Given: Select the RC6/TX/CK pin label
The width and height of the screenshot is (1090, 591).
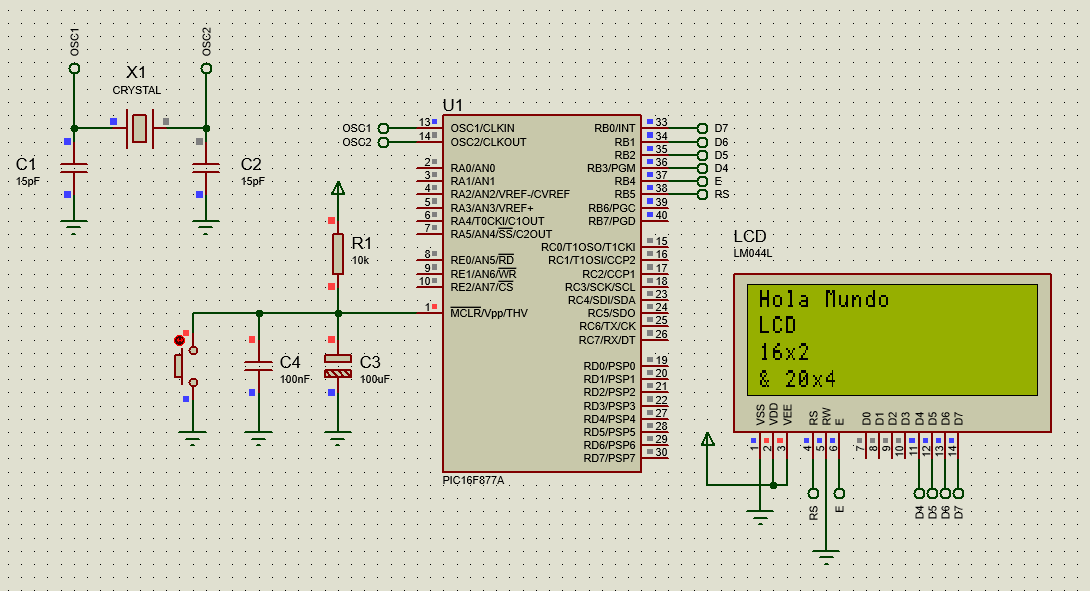Looking at the screenshot, I should [x=608, y=326].
